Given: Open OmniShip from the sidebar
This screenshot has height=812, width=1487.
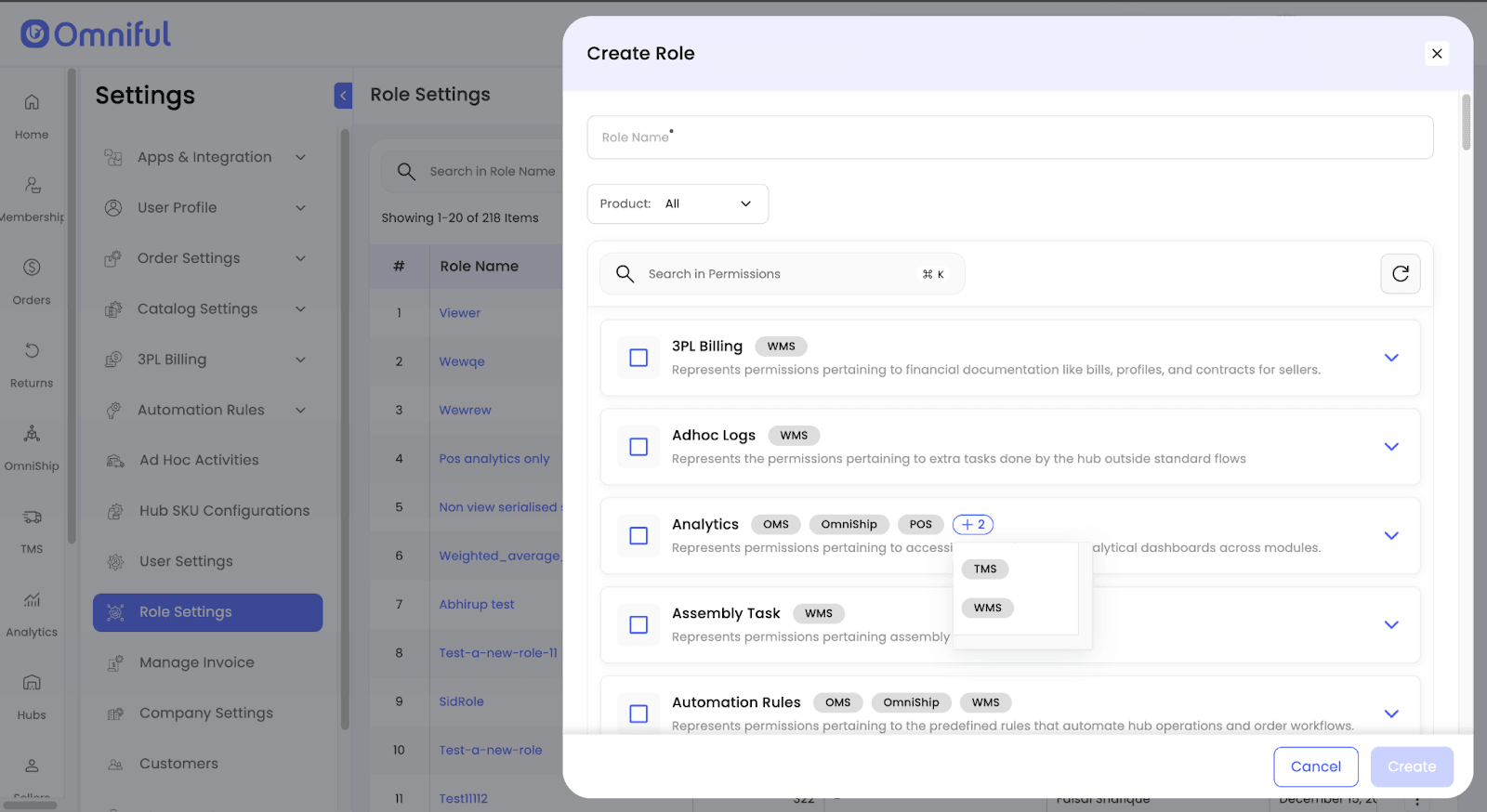Looking at the screenshot, I should 32,434.
